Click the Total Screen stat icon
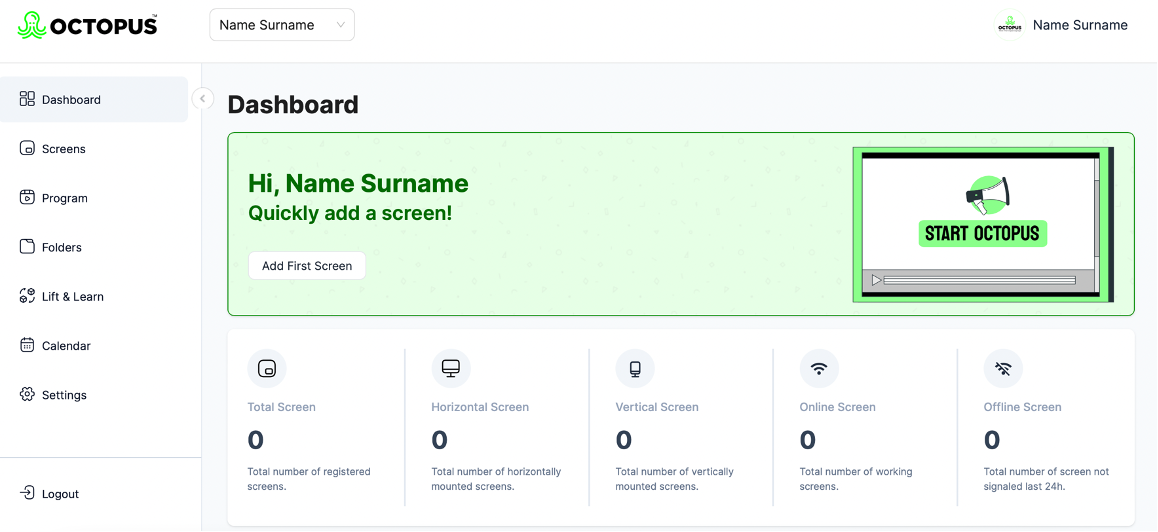Screen dimensions: 1158x532 267,369
